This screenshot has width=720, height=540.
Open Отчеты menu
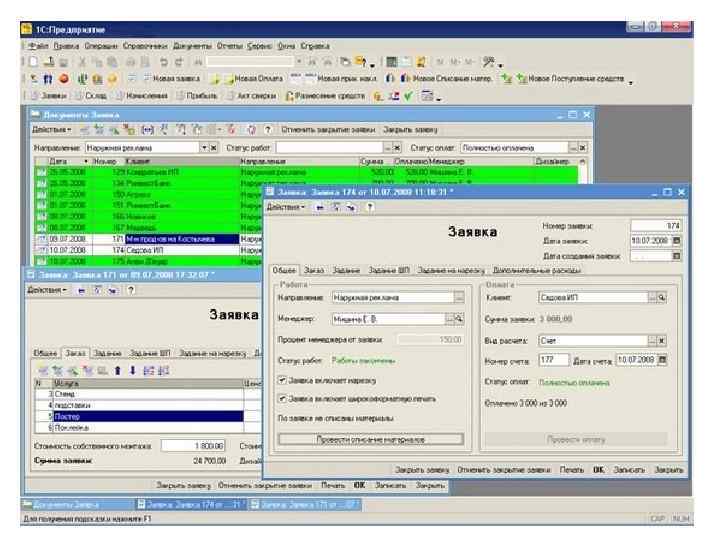click(230, 46)
